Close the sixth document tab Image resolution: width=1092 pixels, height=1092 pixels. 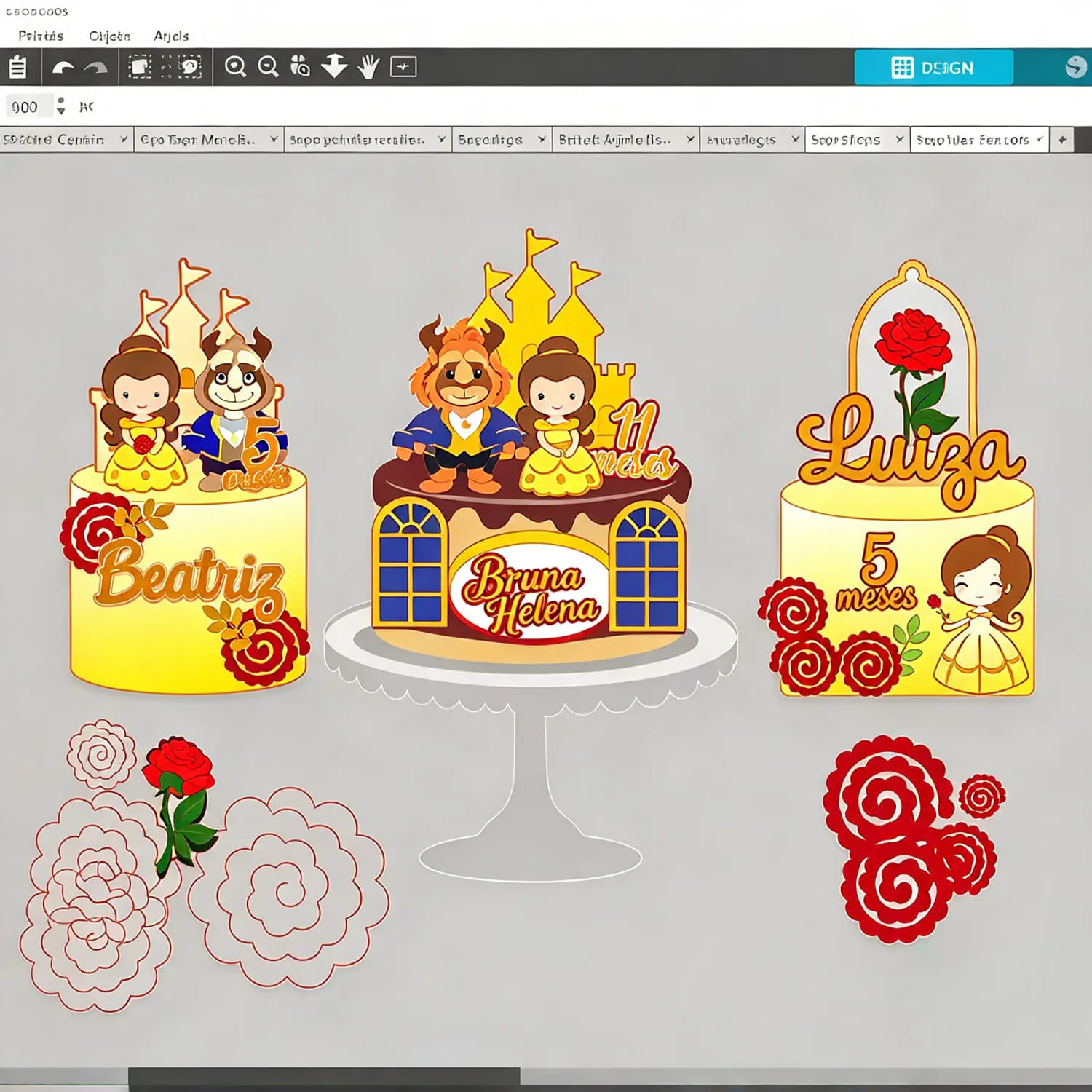pyautogui.click(x=795, y=139)
